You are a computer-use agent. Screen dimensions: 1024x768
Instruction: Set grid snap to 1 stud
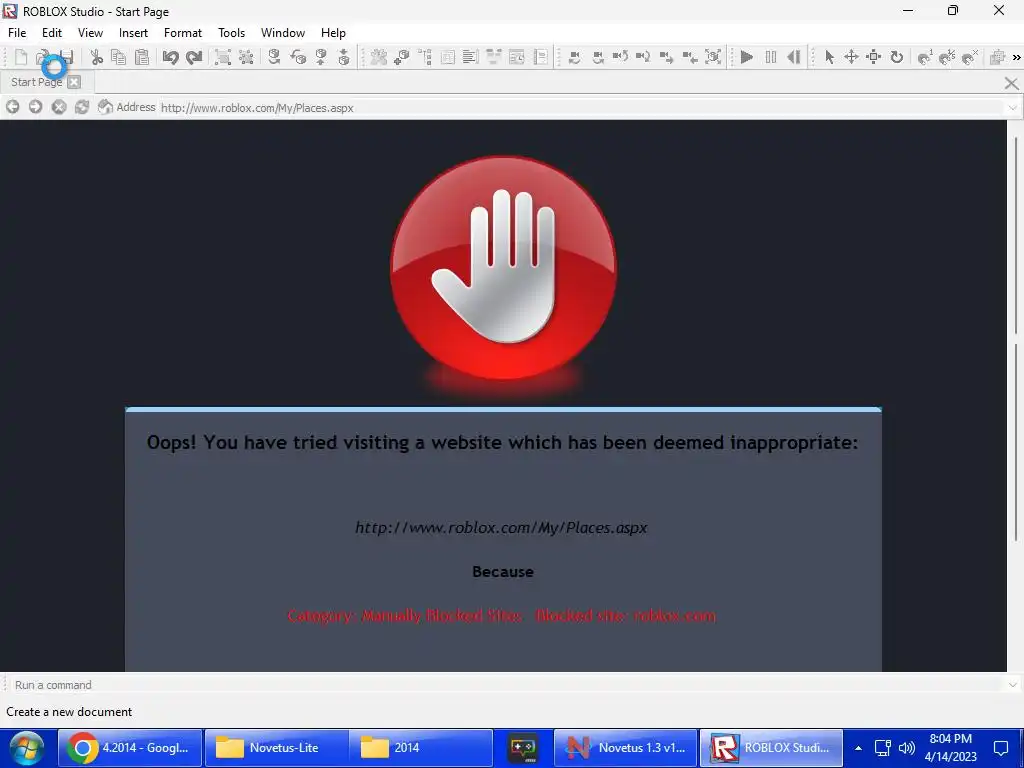pos(925,57)
